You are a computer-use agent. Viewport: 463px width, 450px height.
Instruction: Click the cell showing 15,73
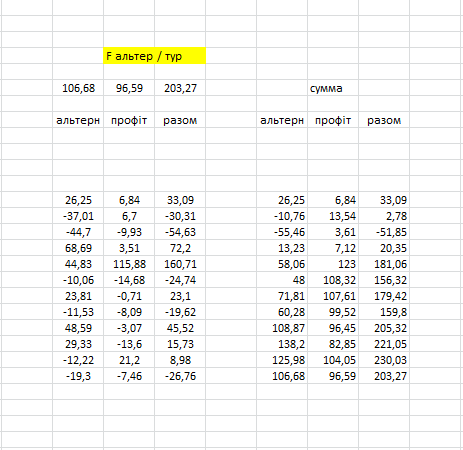180,344
